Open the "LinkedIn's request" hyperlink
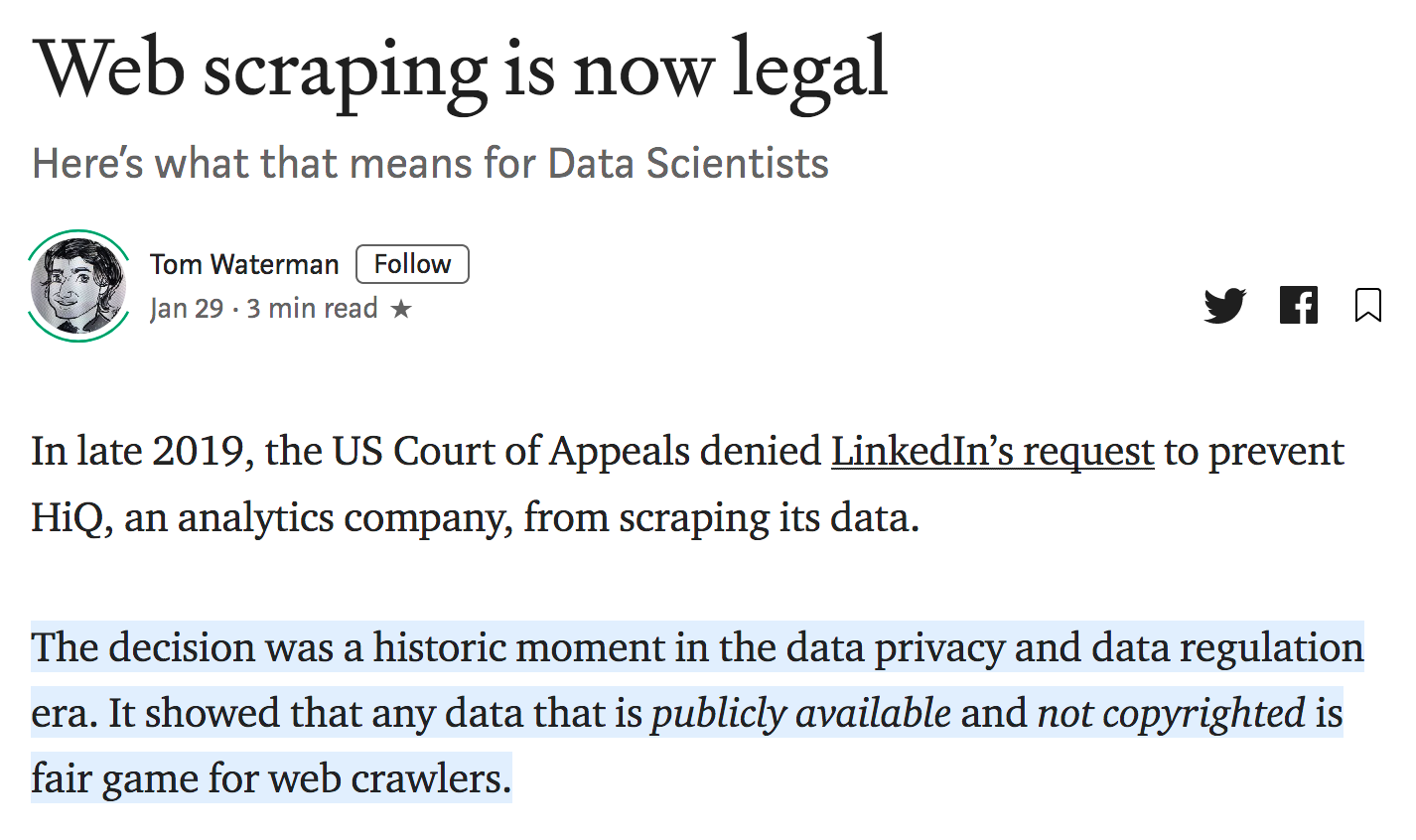Image resolution: width=1416 pixels, height=840 pixels. pos(992,451)
